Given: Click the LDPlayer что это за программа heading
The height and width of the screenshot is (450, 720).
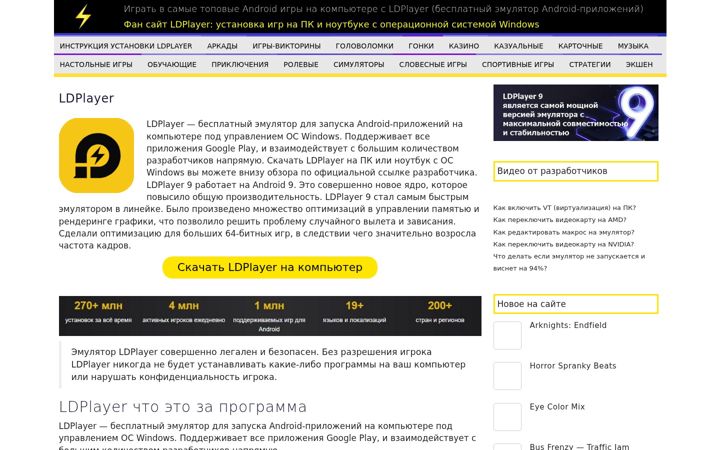Looking at the screenshot, I should (x=183, y=407).
